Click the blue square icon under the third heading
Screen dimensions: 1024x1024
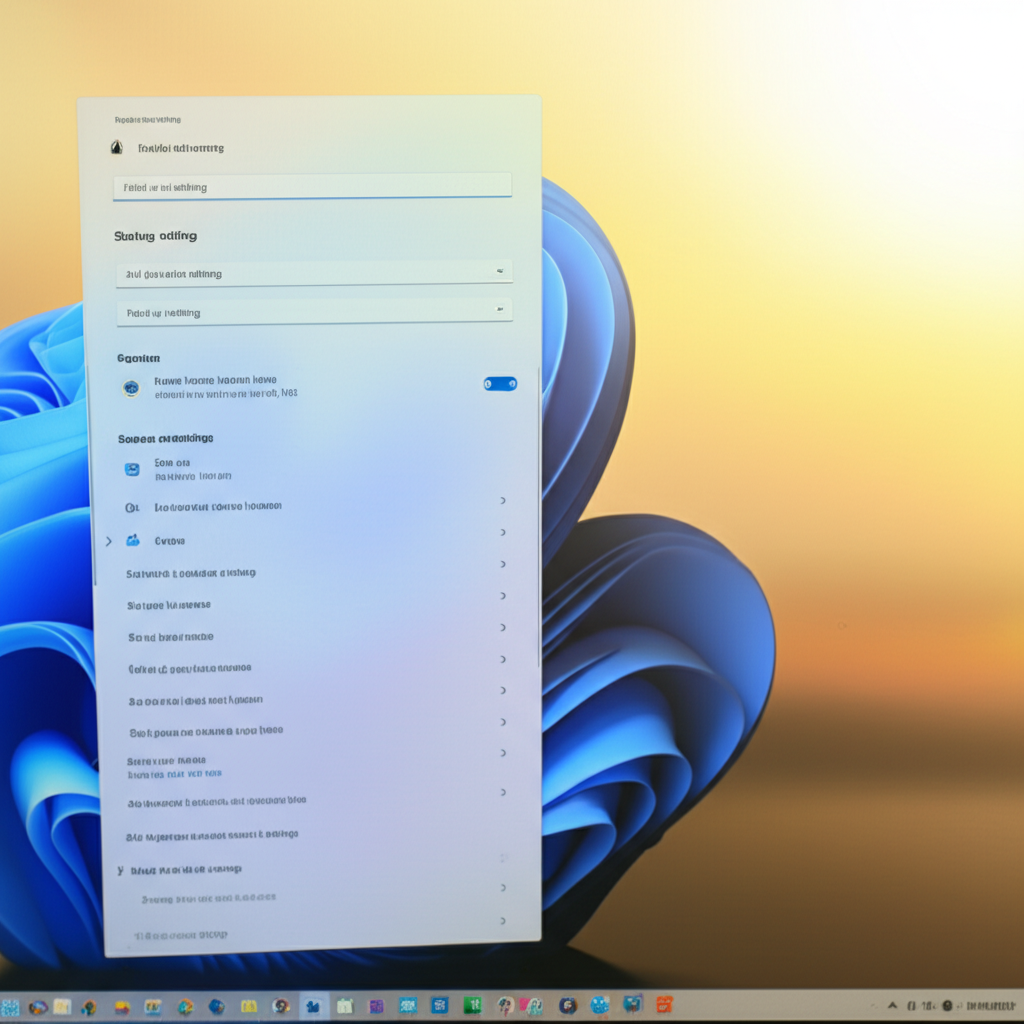(x=132, y=469)
